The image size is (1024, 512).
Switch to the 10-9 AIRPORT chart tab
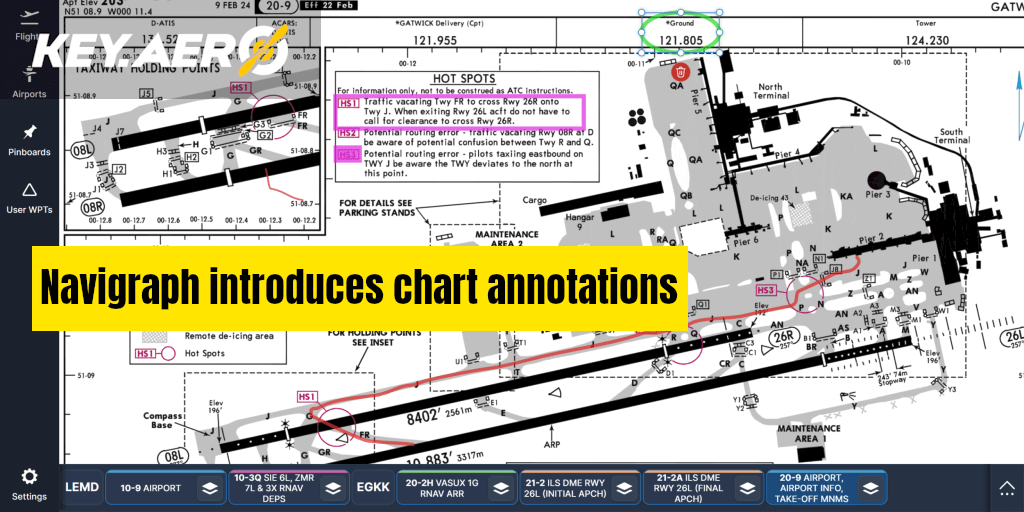pos(166,487)
